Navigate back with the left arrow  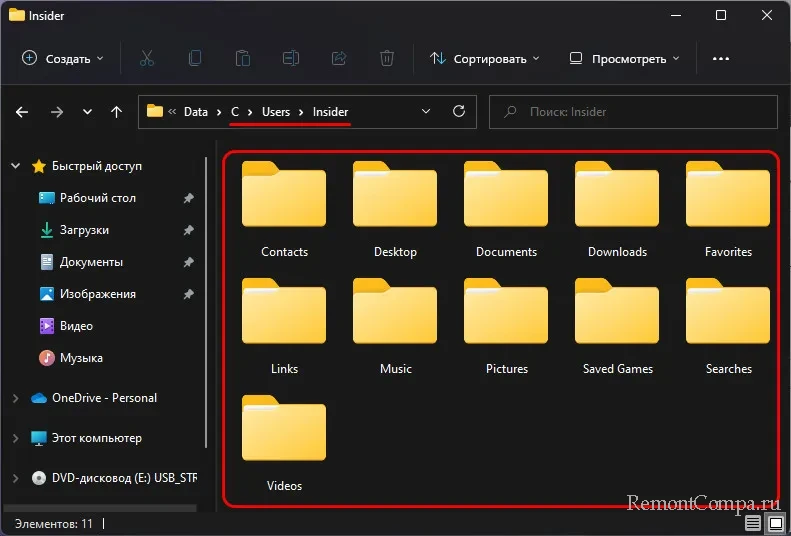click(24, 112)
